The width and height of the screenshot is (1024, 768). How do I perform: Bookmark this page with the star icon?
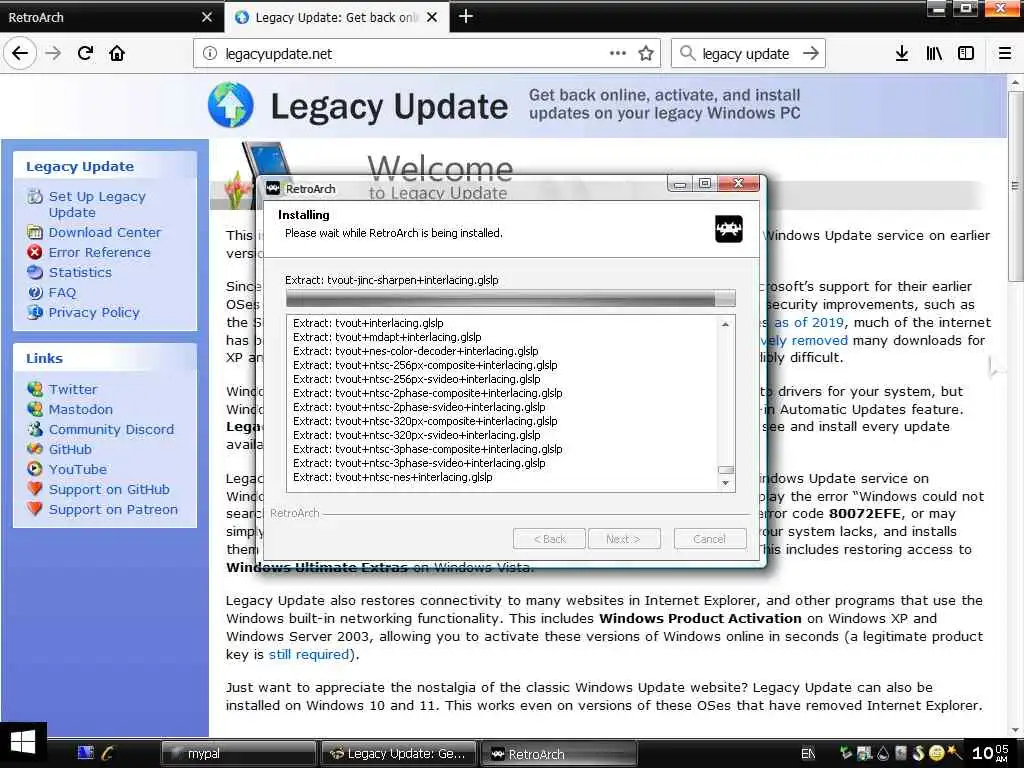click(x=646, y=54)
